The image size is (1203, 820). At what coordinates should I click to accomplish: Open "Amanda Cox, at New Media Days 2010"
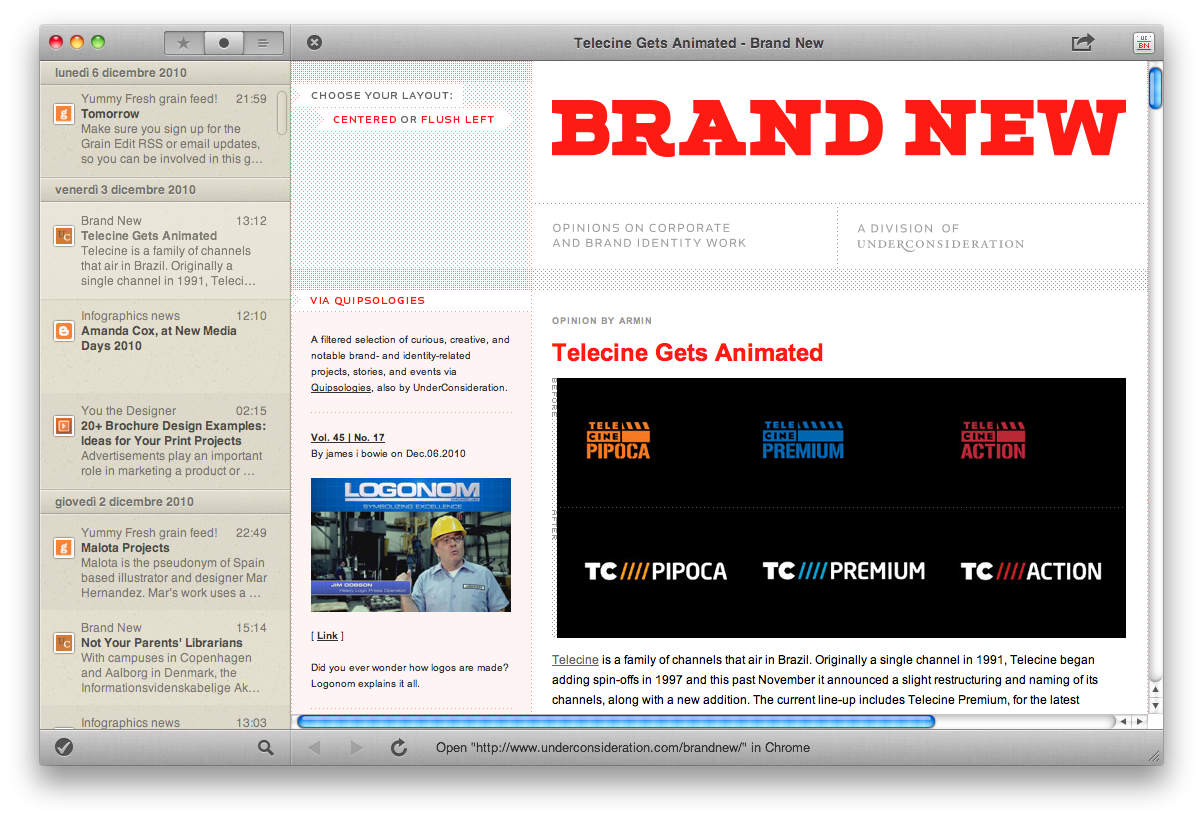point(165,346)
